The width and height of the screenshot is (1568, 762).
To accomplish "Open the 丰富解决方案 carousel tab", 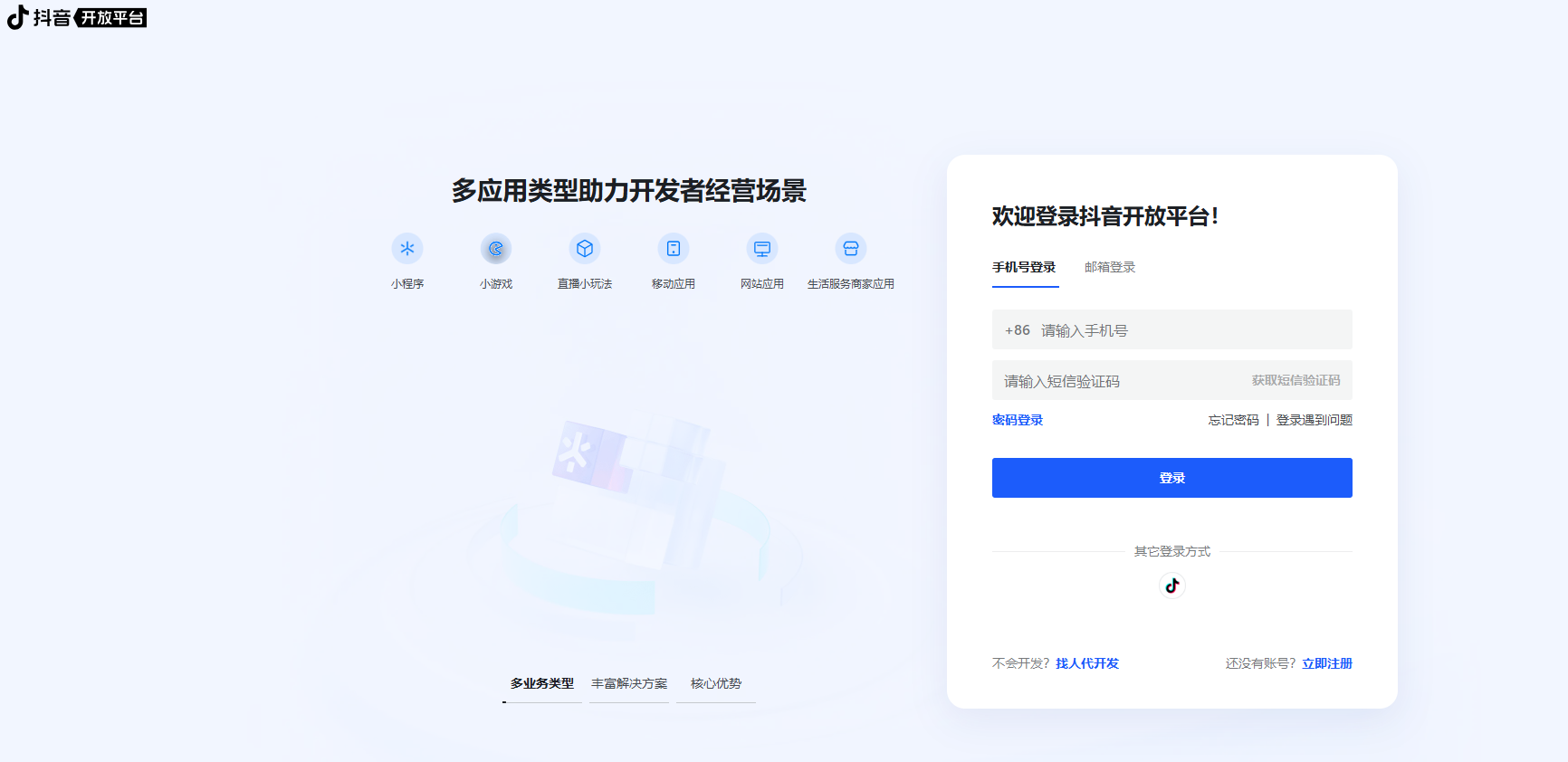I will coord(629,683).
